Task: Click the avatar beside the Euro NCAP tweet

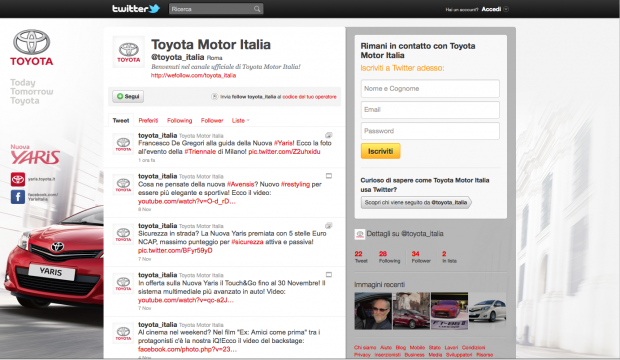Action: 123,234
